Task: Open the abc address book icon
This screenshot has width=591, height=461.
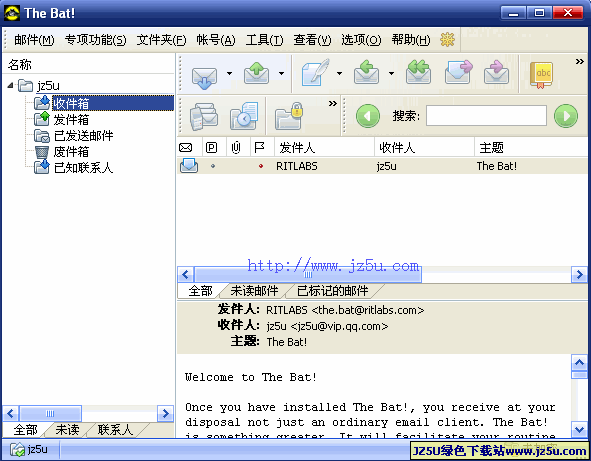Action: click(x=541, y=75)
